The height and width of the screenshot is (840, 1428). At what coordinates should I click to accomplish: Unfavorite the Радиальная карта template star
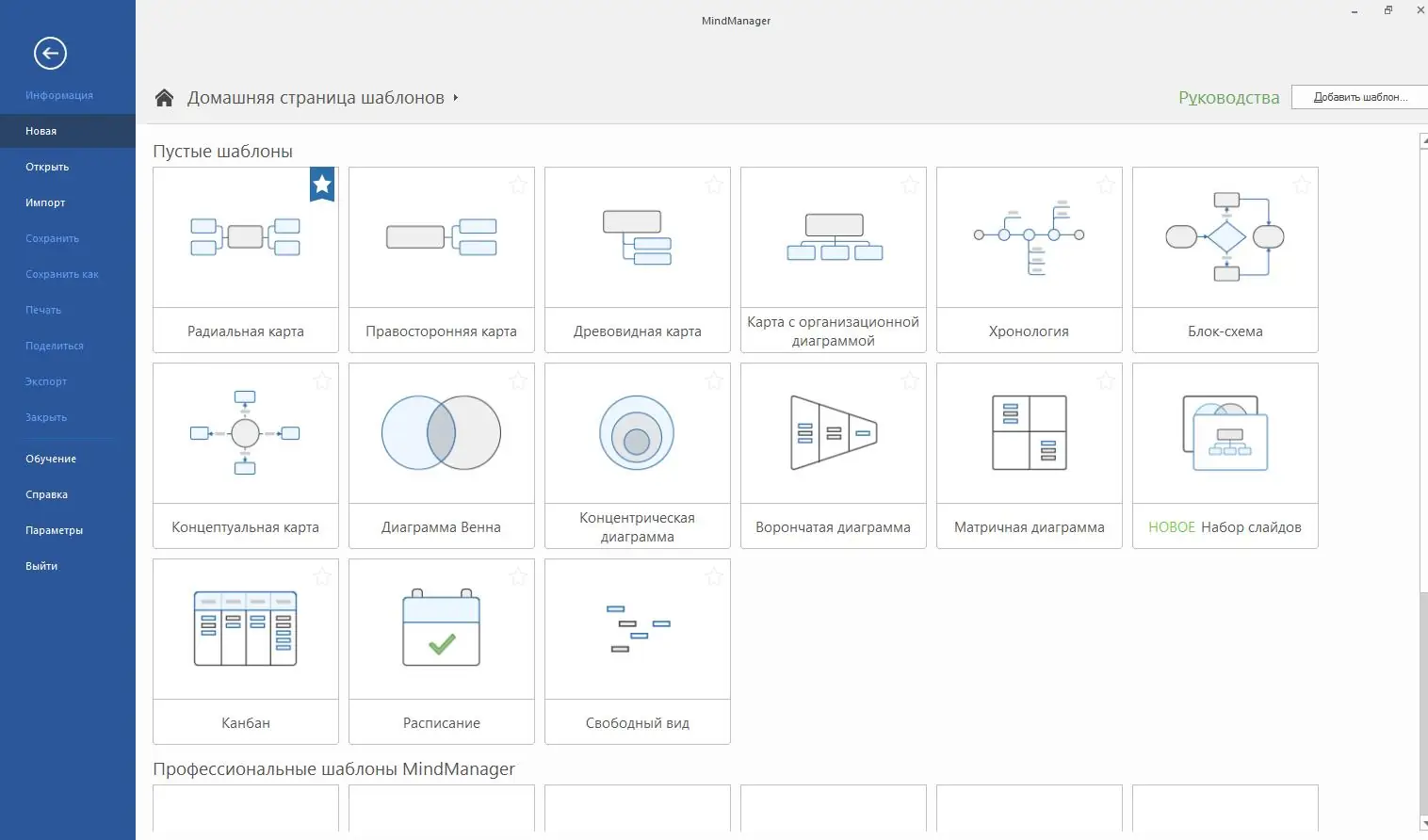click(x=322, y=185)
